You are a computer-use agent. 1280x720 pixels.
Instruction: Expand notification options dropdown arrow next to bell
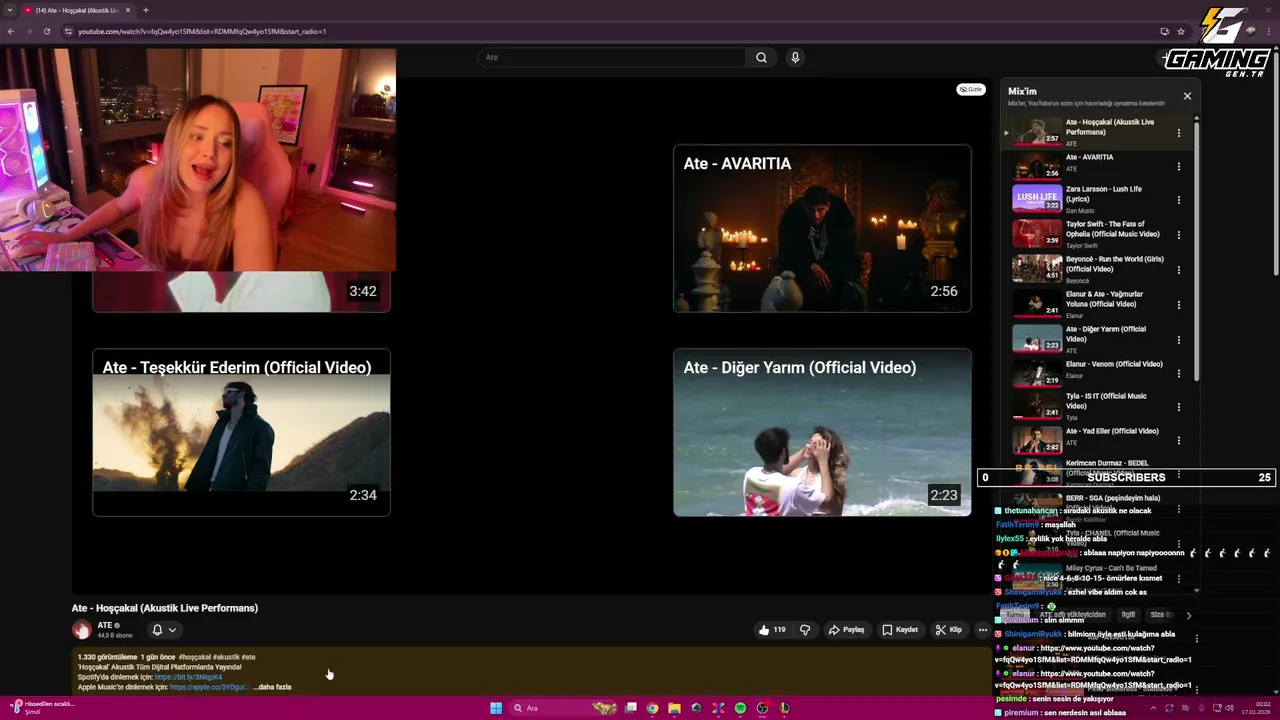172,630
